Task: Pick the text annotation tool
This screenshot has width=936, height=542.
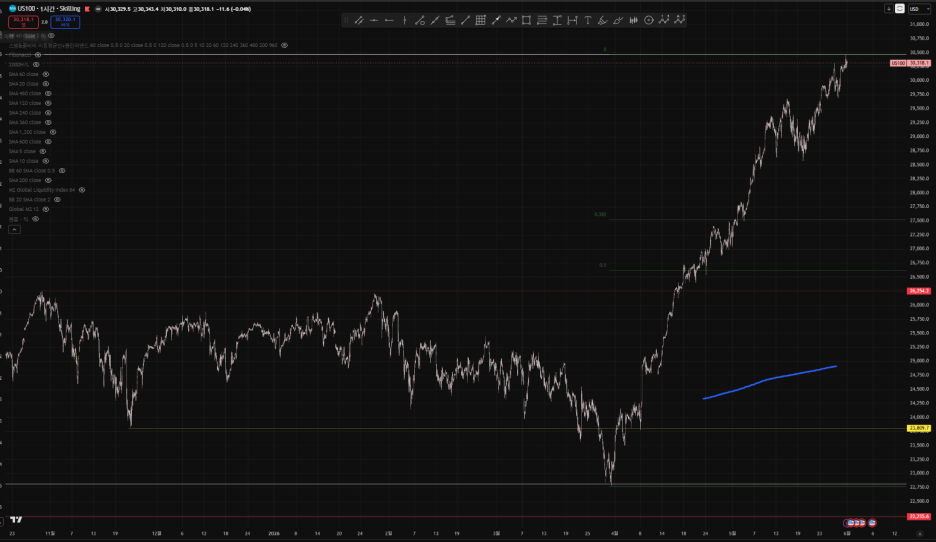Action: [588, 20]
